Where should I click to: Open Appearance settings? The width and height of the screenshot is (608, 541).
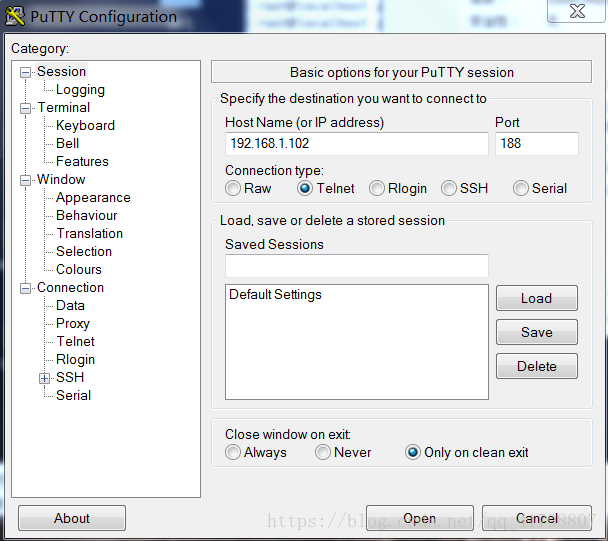click(x=93, y=197)
